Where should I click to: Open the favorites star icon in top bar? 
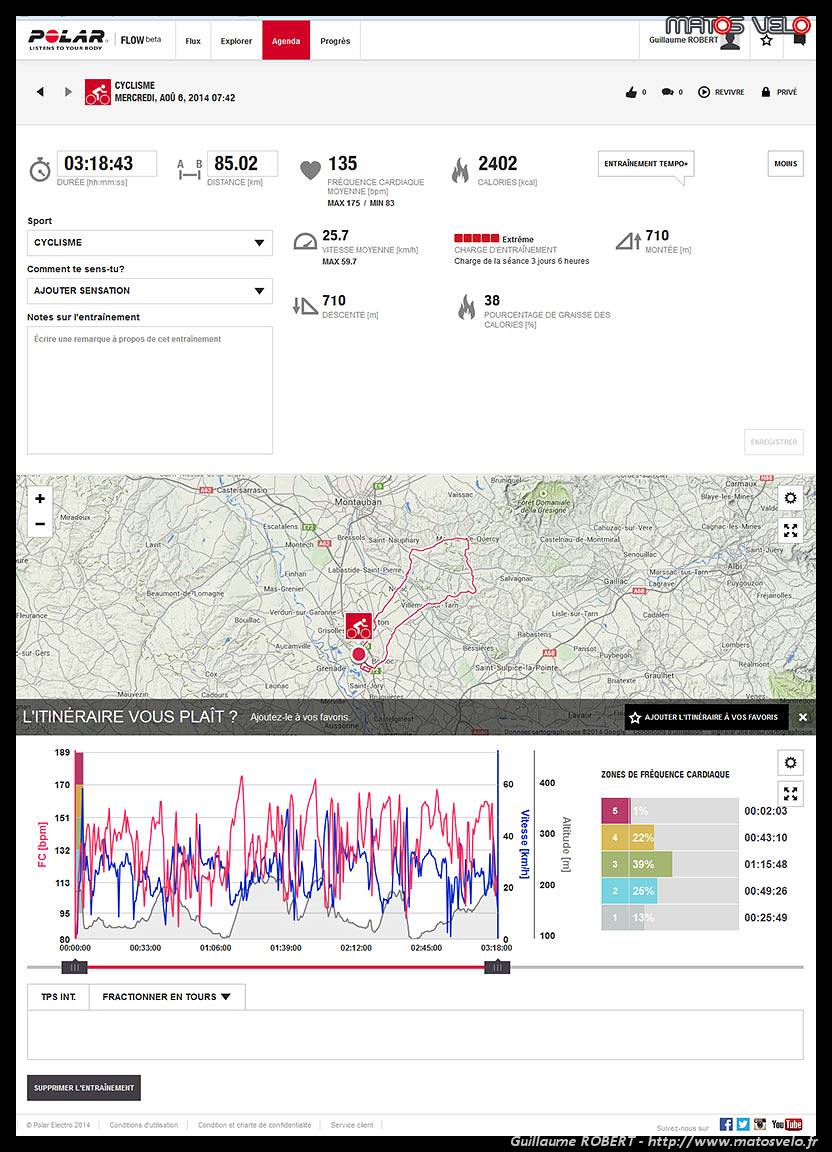pos(767,40)
